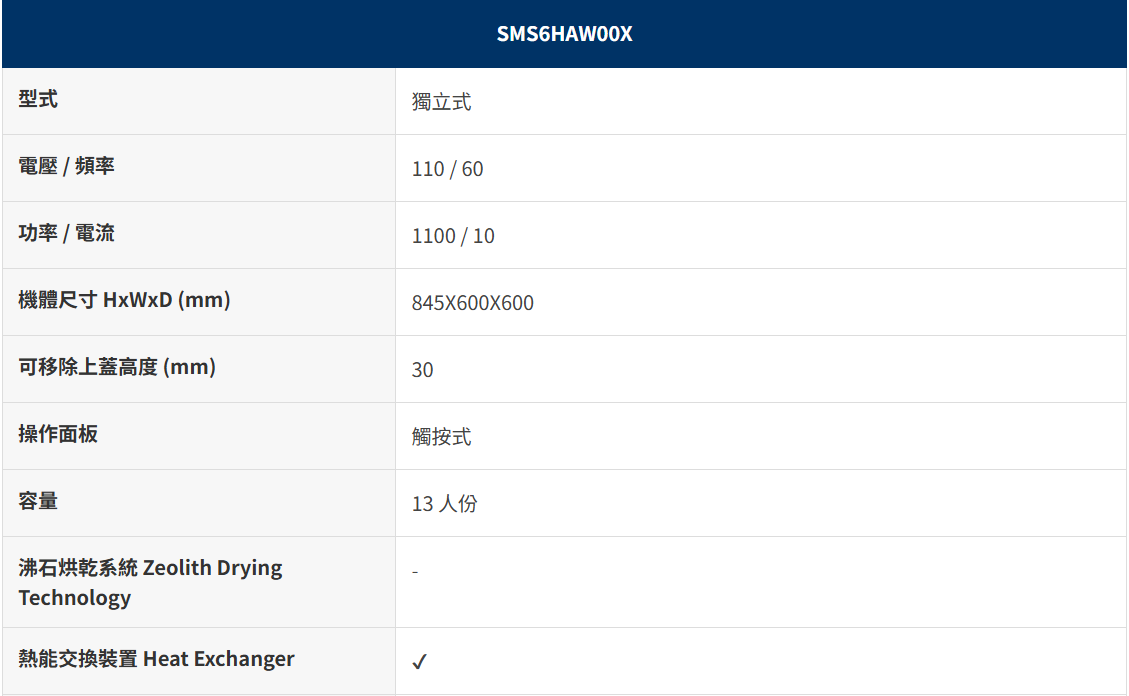This screenshot has width=1129, height=696.
Task: Click the 操作面板 row label
Action: [58, 434]
